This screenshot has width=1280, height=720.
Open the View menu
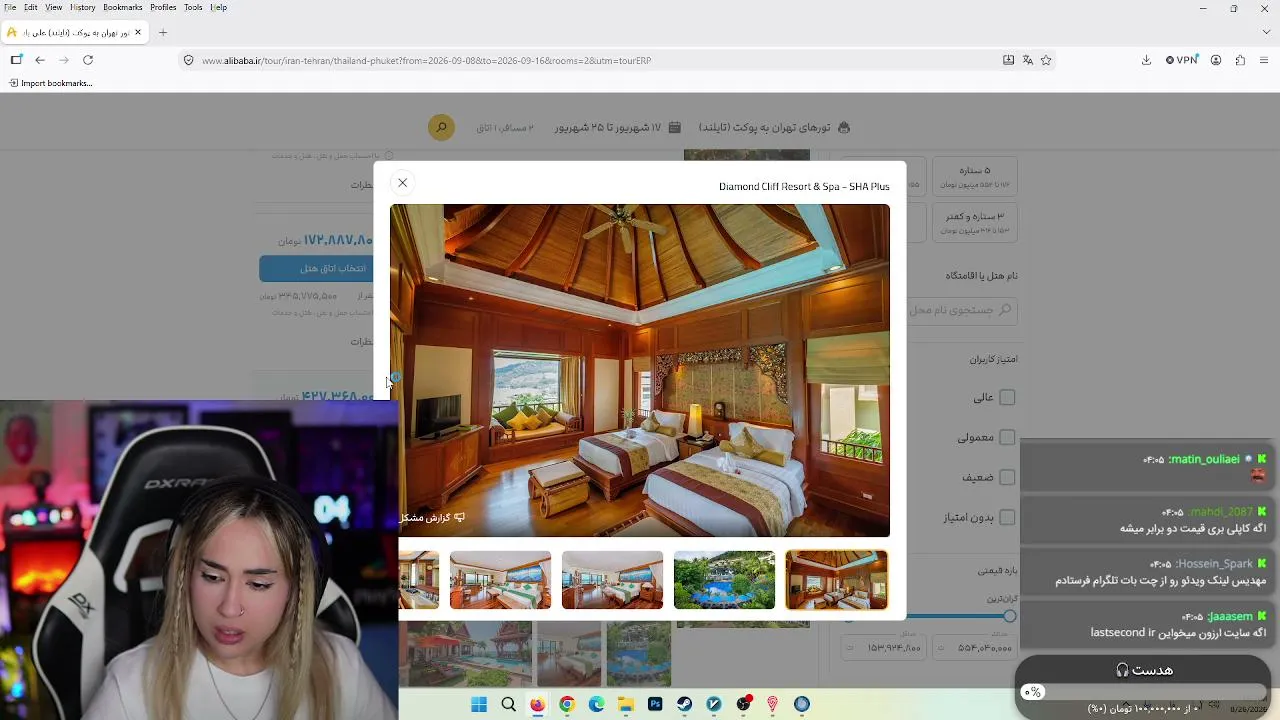pyautogui.click(x=54, y=7)
